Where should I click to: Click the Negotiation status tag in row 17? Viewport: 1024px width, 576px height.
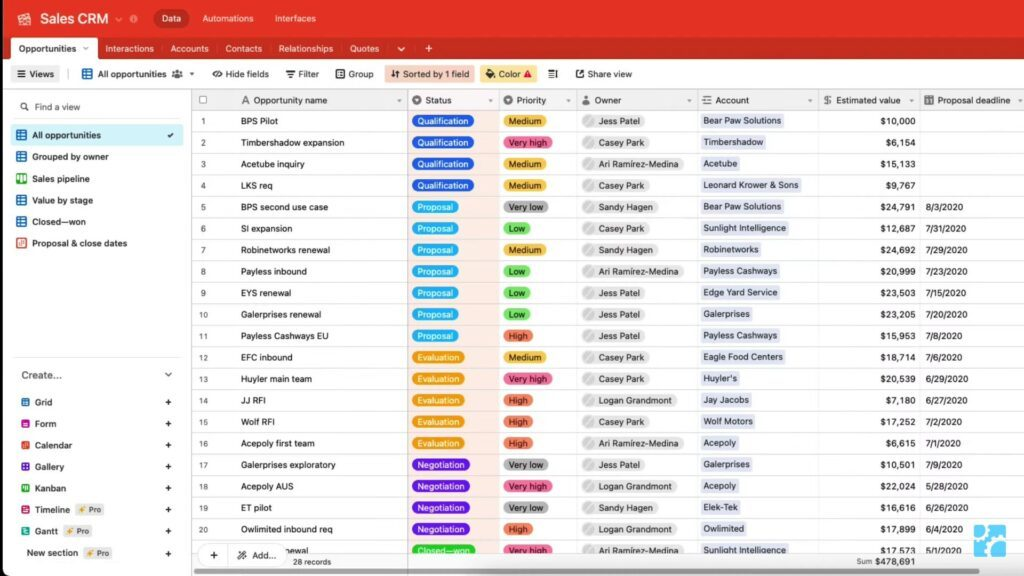coord(441,465)
